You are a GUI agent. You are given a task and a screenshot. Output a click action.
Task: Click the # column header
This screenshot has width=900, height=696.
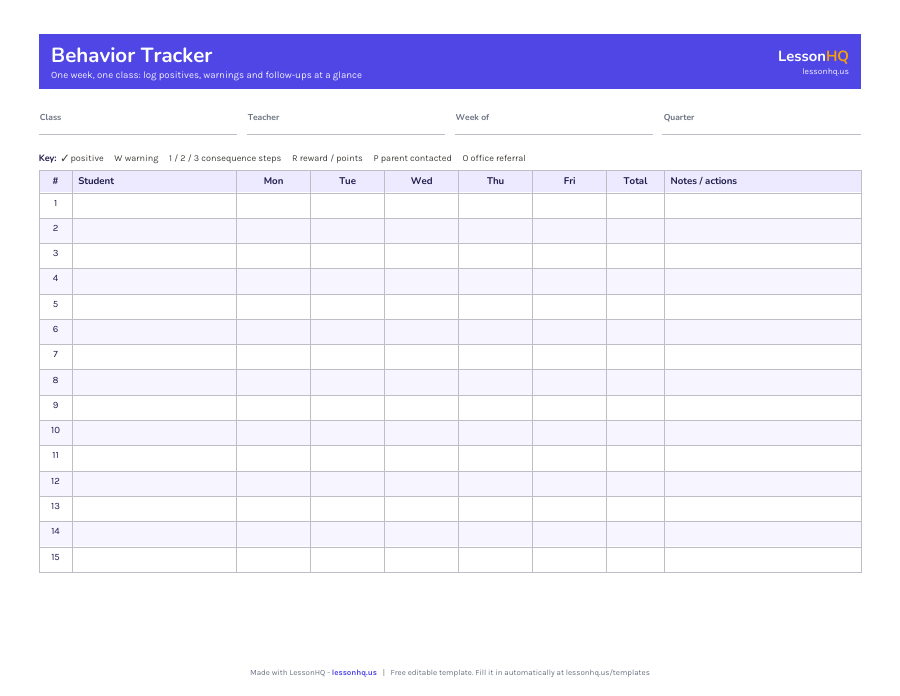click(x=56, y=181)
